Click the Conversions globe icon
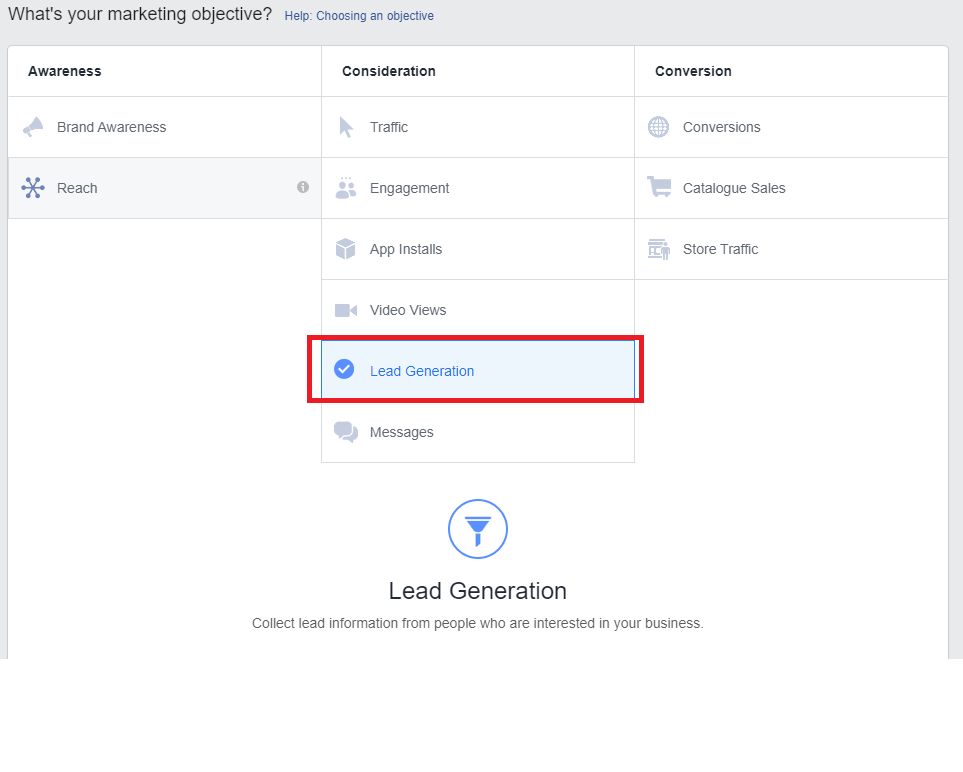 tap(658, 127)
